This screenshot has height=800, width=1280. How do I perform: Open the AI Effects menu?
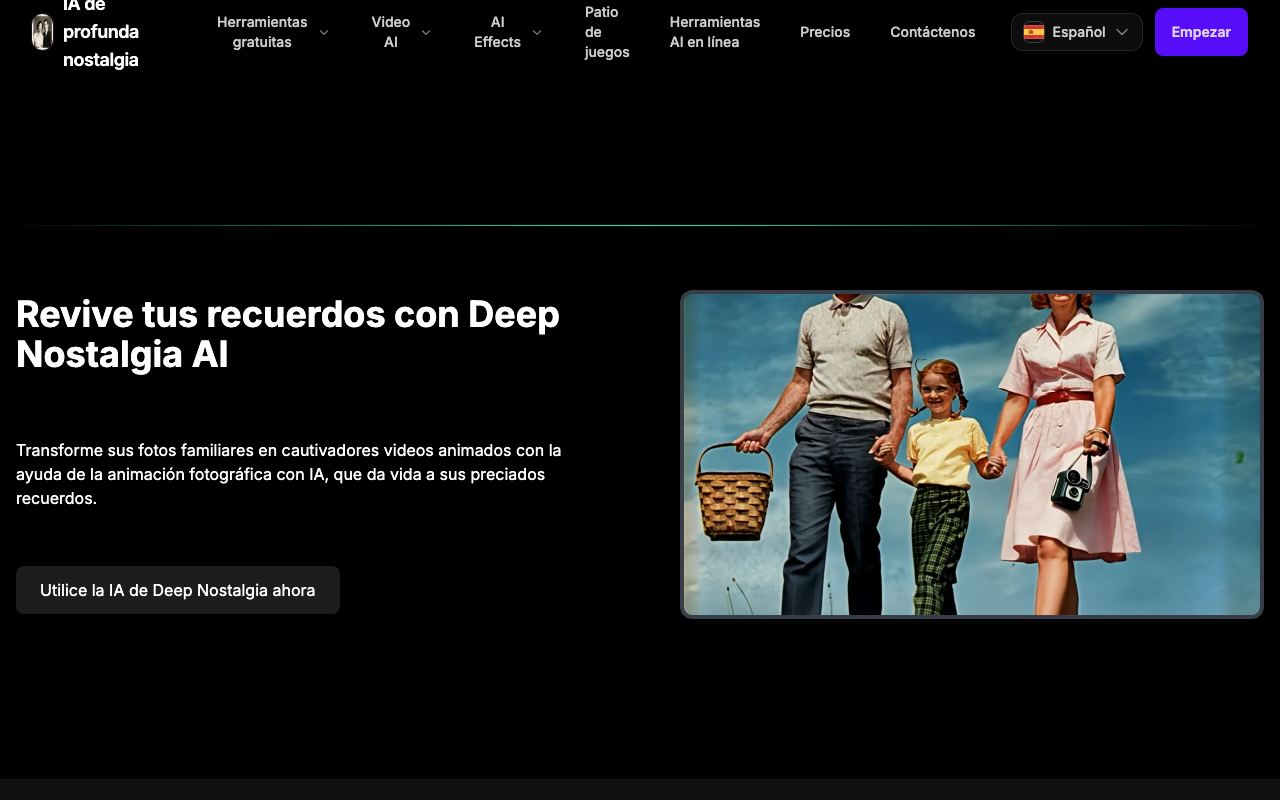click(497, 32)
